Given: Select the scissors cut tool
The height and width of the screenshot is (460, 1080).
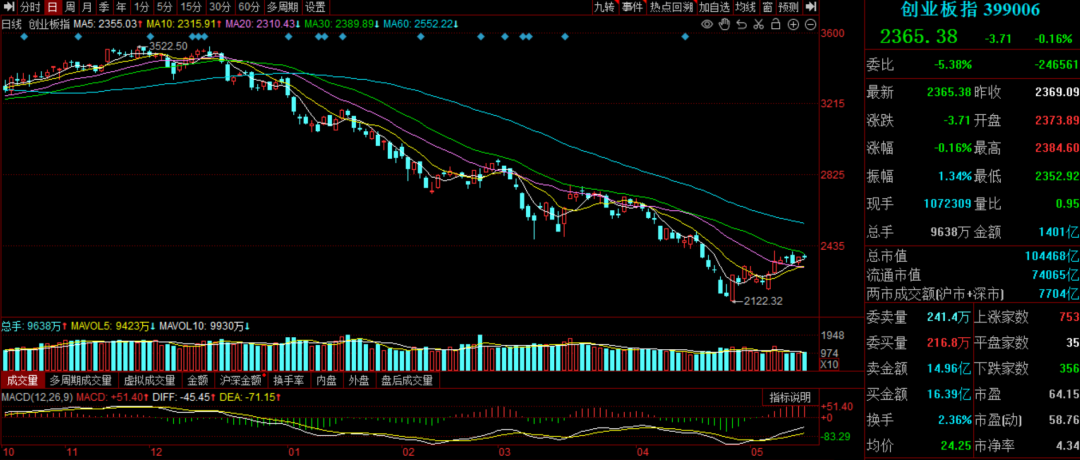Looking at the screenshot, I should tap(758, 24).
